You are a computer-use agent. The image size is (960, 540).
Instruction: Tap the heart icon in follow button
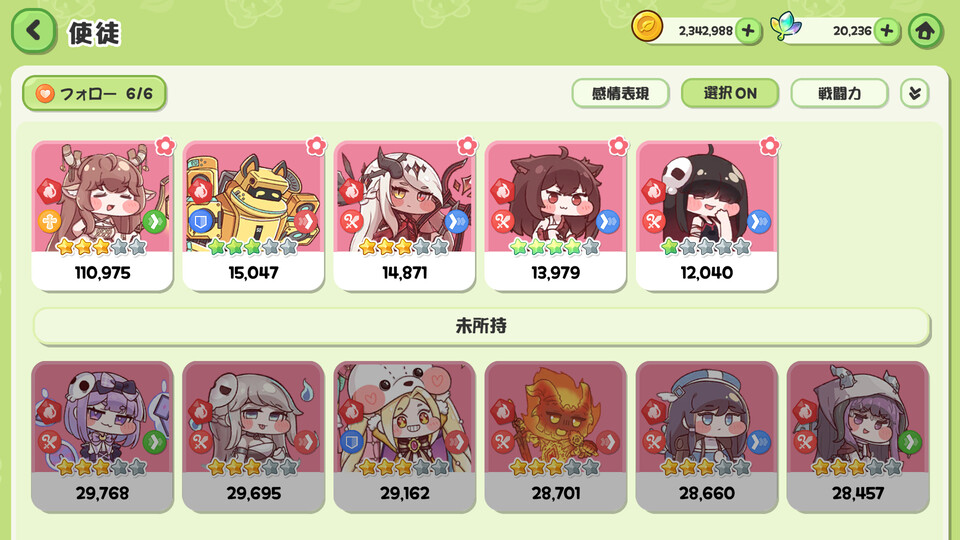(x=45, y=94)
